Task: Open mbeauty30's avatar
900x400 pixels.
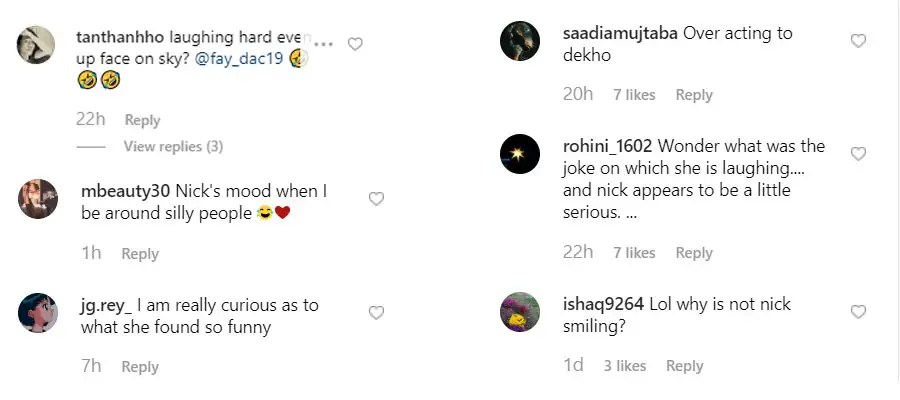Action: (x=39, y=198)
